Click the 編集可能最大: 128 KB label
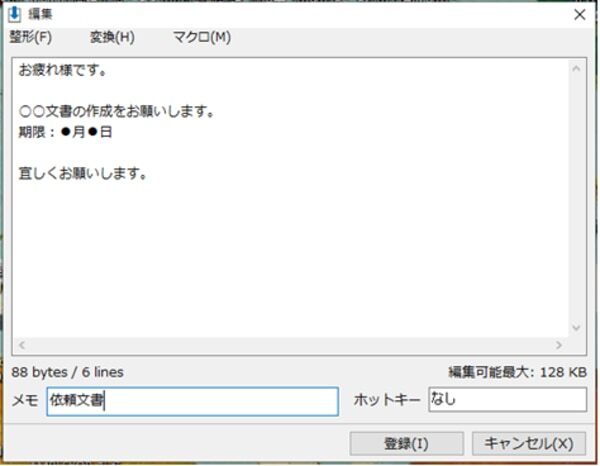Viewport: 600px width, 466px height. (x=517, y=372)
